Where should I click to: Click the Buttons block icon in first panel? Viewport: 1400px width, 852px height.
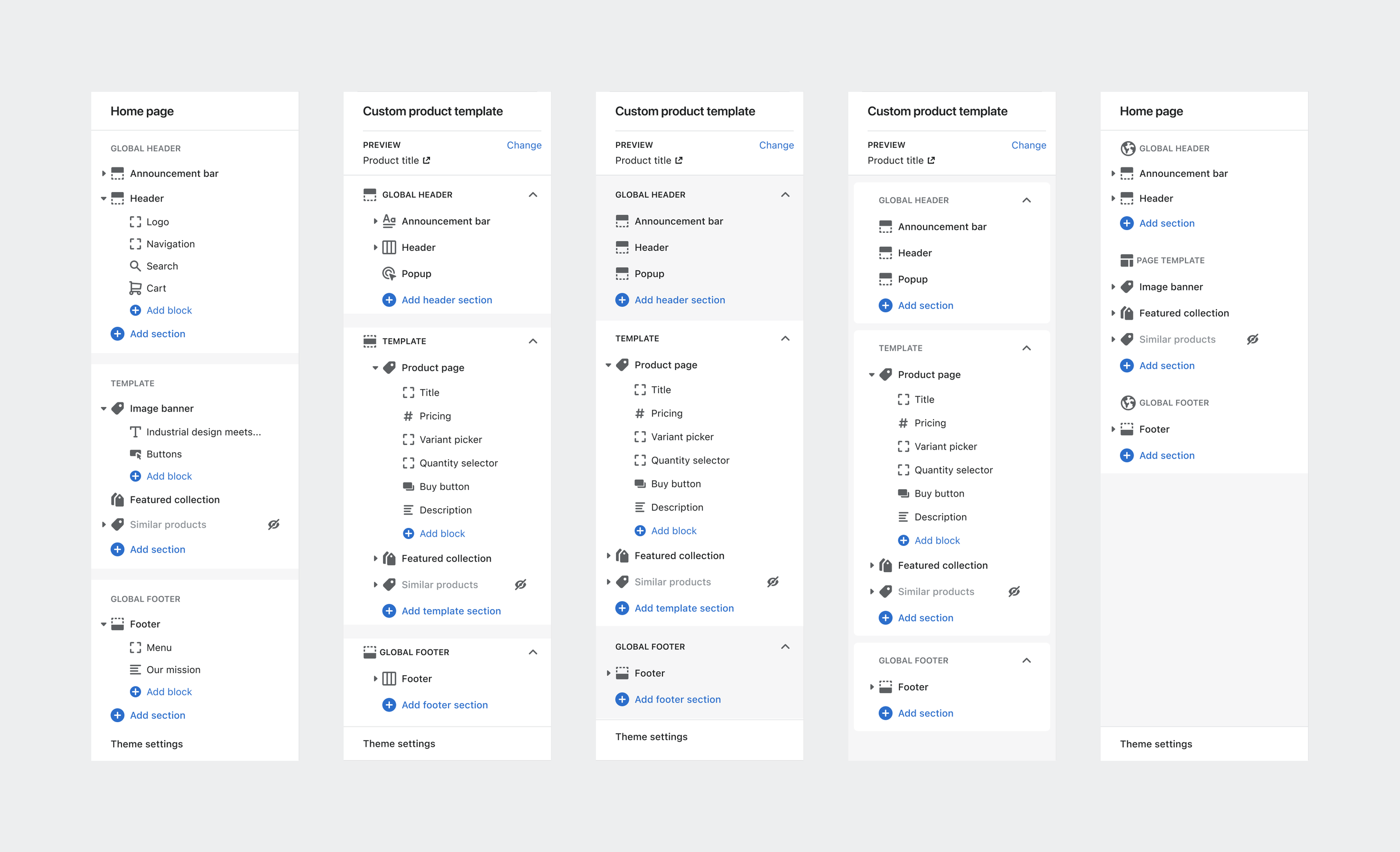coord(135,454)
